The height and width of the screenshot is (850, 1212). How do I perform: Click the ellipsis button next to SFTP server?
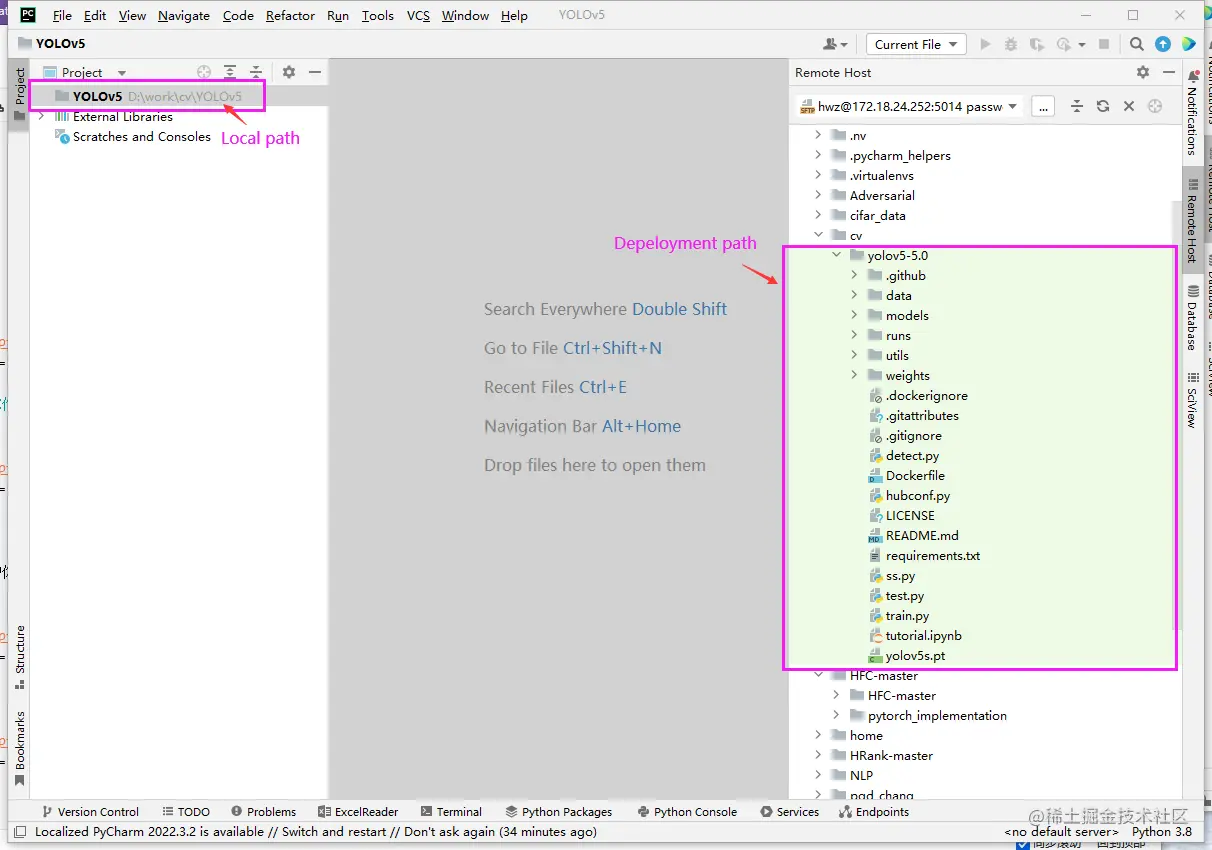tap(1042, 106)
